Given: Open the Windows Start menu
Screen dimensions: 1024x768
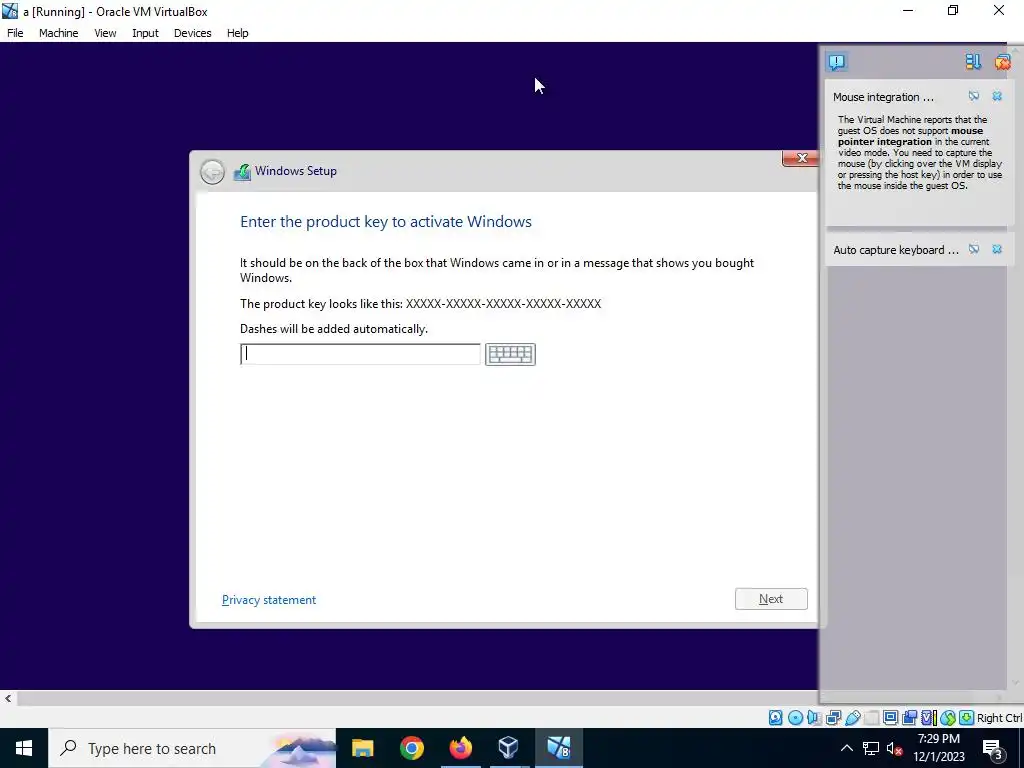Looking at the screenshot, I should (24, 748).
